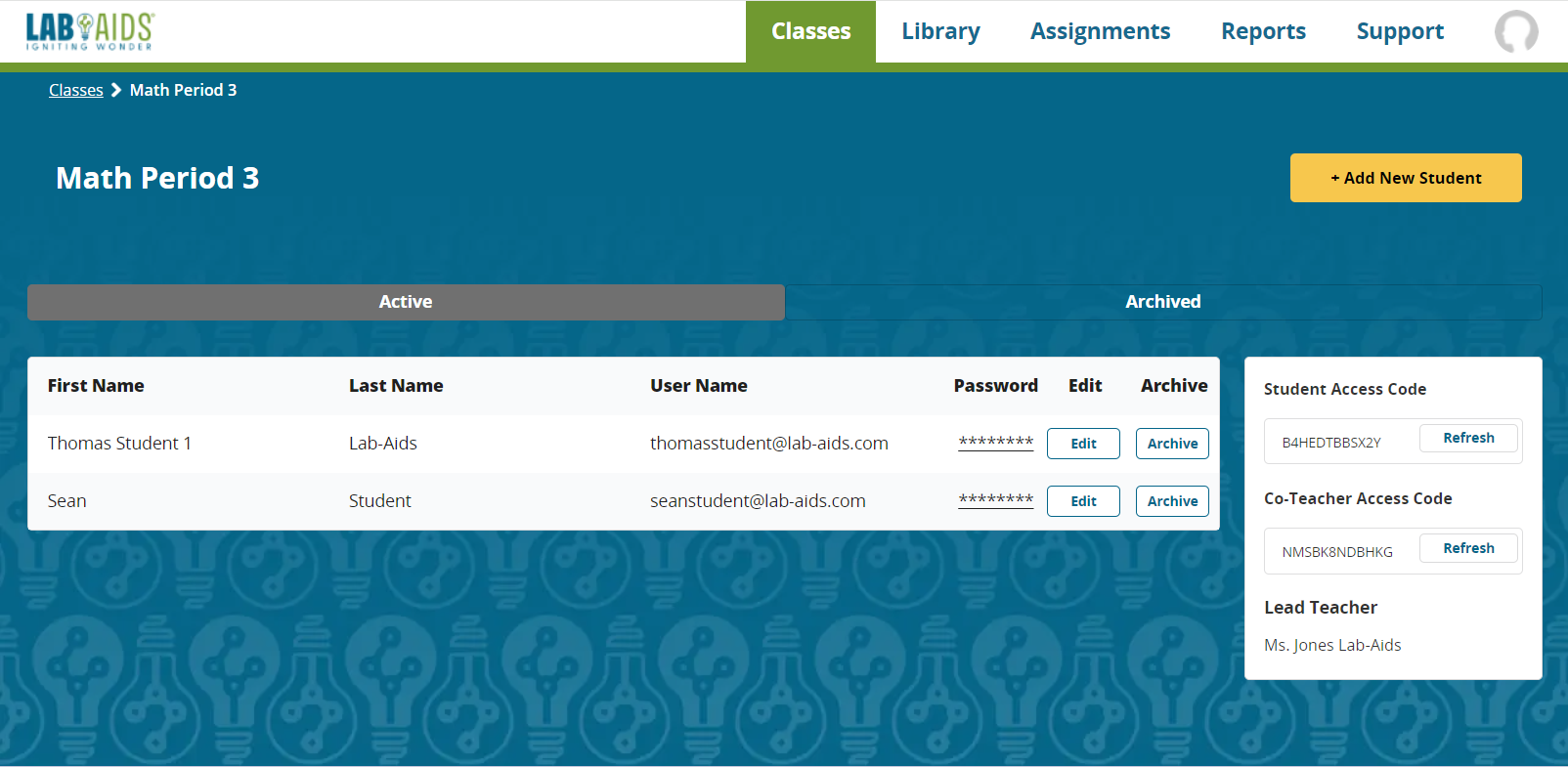1568x767 pixels.
Task: Archive Thomas Student 1
Action: [1172, 444]
